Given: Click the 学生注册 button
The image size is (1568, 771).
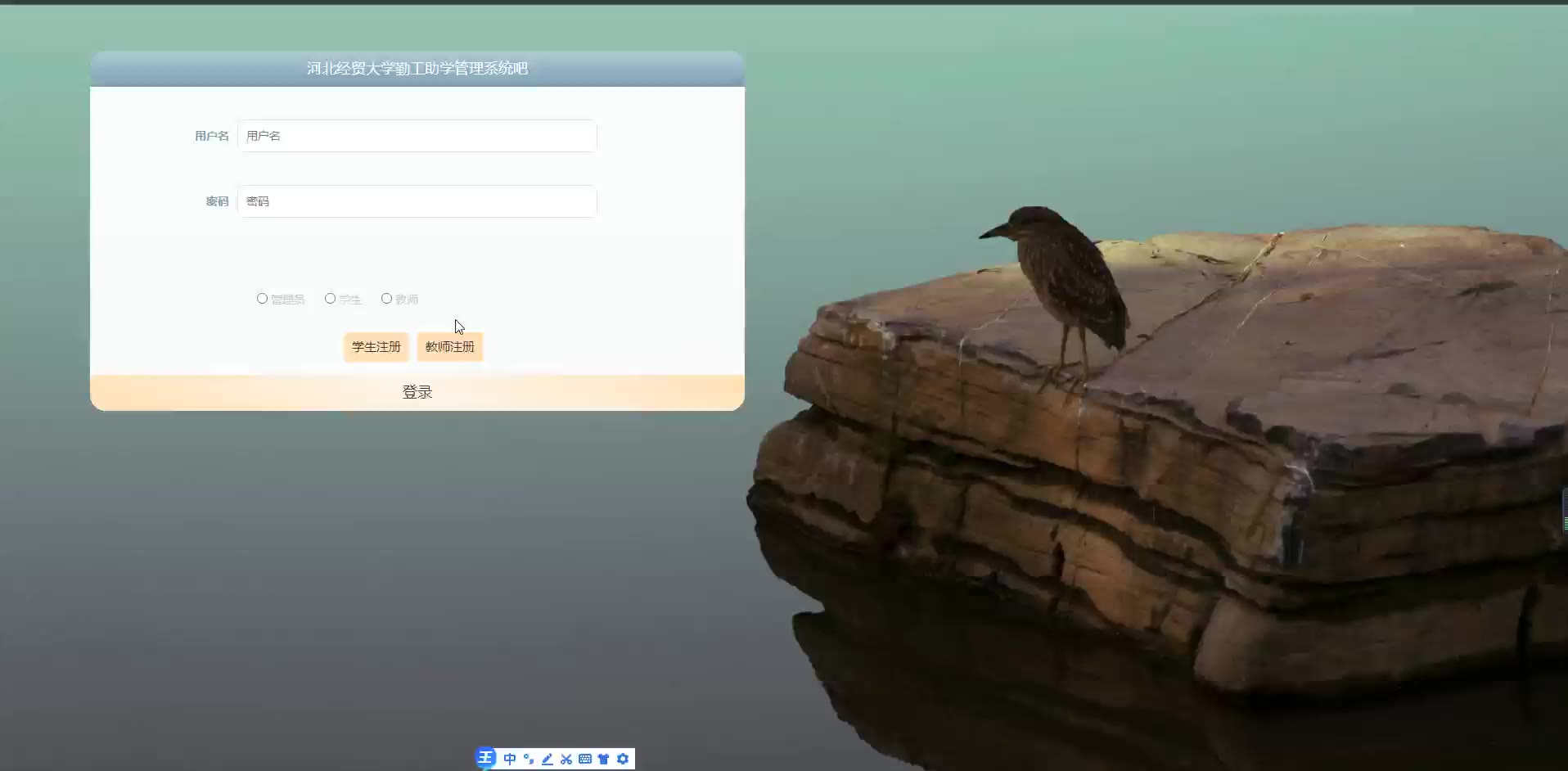Looking at the screenshot, I should point(376,347).
